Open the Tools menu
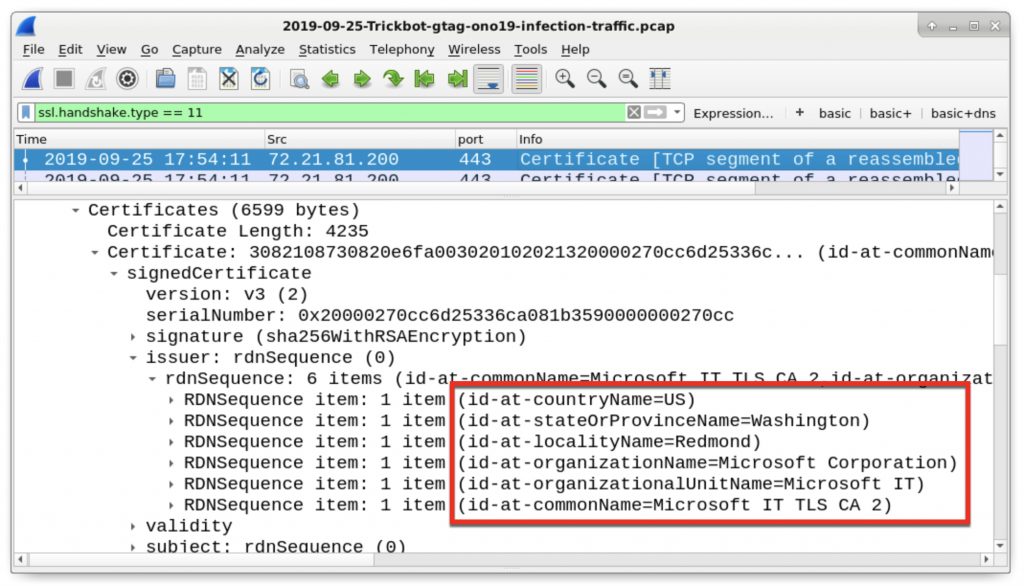This screenshot has width=1024, height=586. pyautogui.click(x=530, y=50)
